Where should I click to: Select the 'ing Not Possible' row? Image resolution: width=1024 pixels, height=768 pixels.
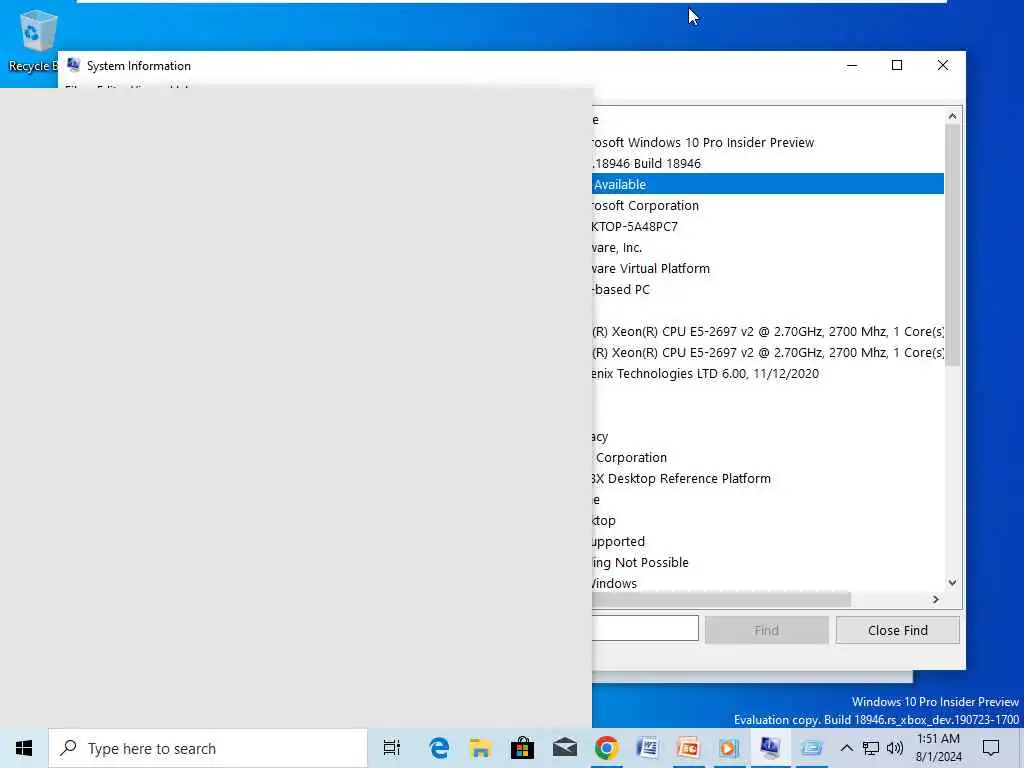click(x=768, y=562)
